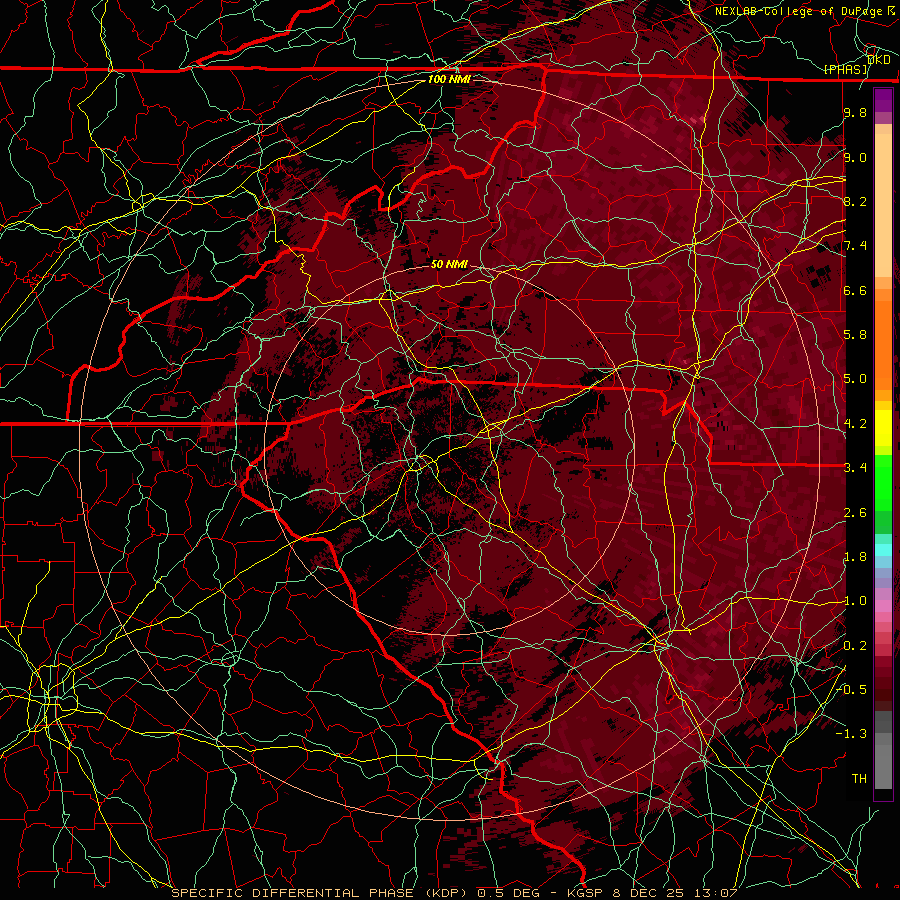Select the [PHAS] units label
The width and height of the screenshot is (900, 900).
point(845,69)
